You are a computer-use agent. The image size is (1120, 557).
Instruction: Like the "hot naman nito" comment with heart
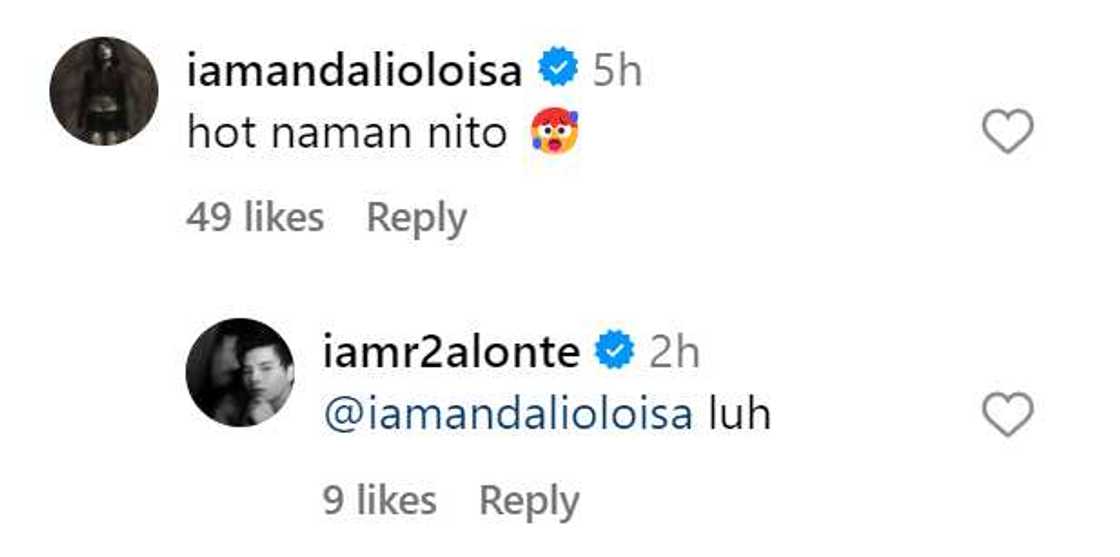1008,131
